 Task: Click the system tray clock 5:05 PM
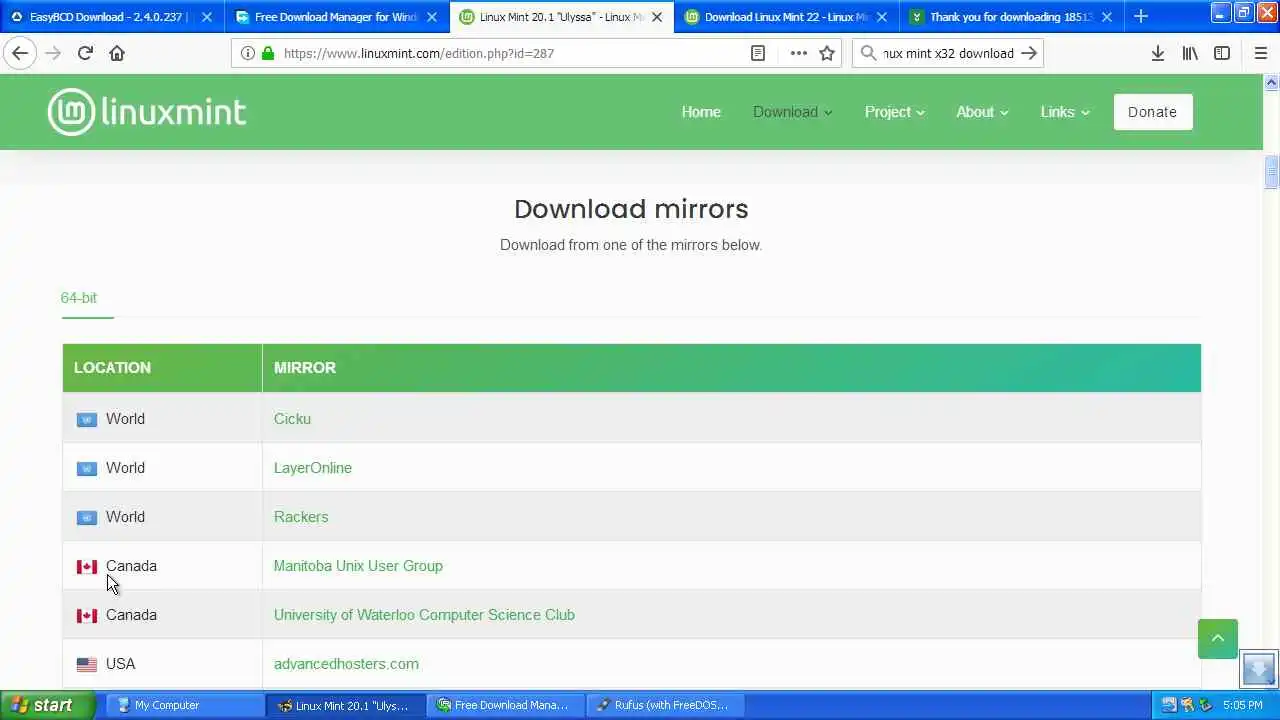[x=1242, y=705]
